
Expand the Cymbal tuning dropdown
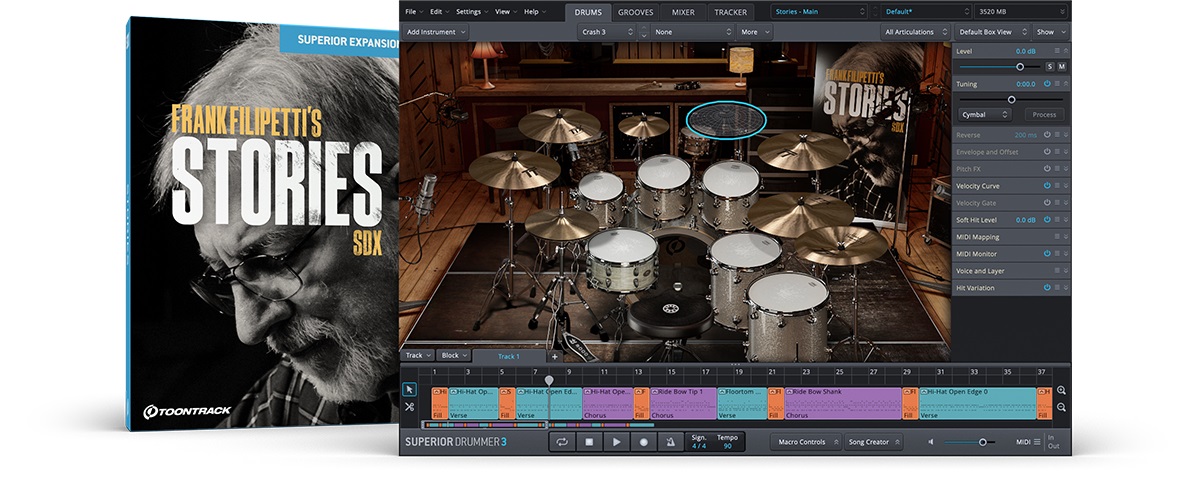986,115
